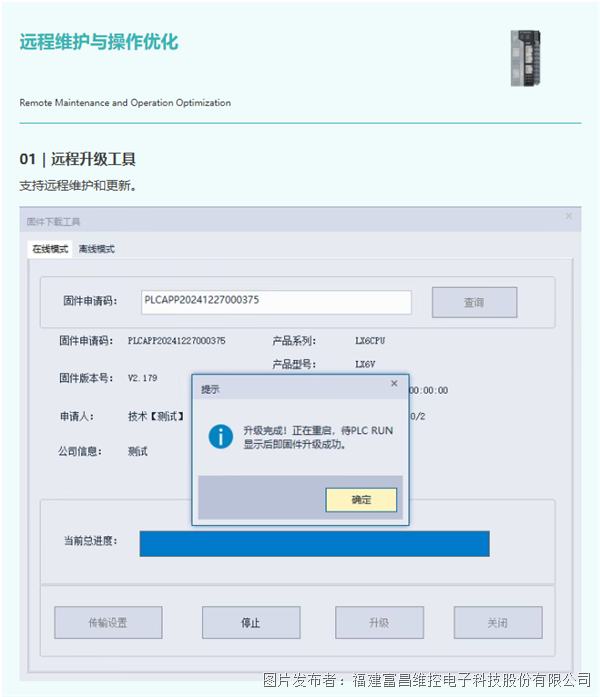
Task: Click the 远程维护与操作优化 heading
Action: 99,42
